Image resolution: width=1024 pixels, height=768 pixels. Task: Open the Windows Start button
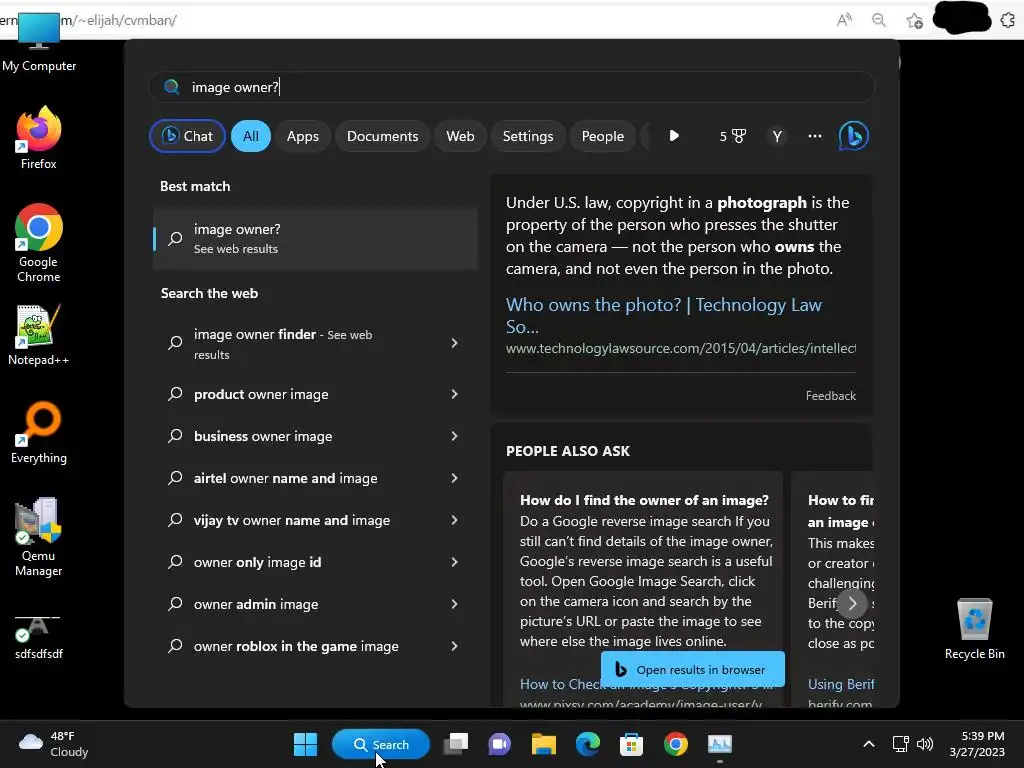point(305,744)
